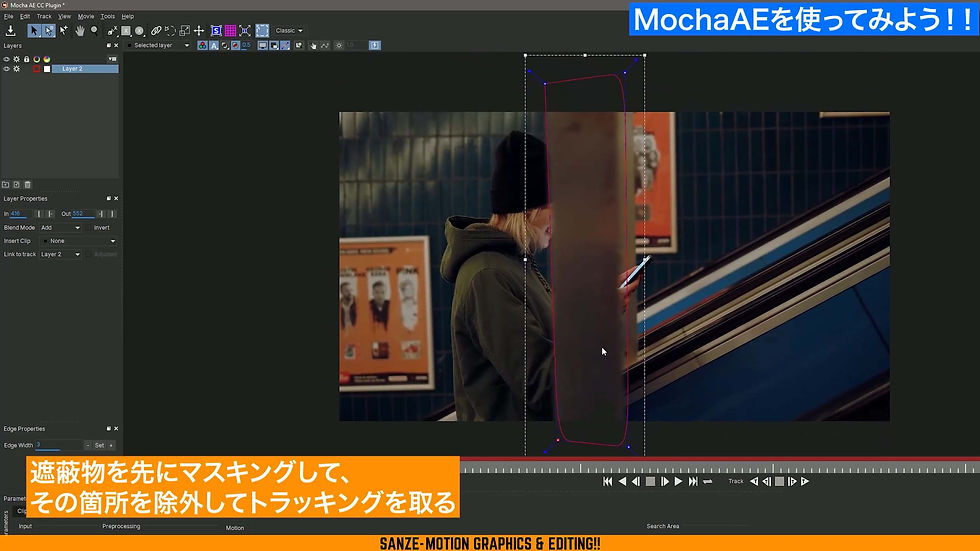Screen dimensions: 980x551
Task: Select the Scale tool
Action: pos(184,30)
